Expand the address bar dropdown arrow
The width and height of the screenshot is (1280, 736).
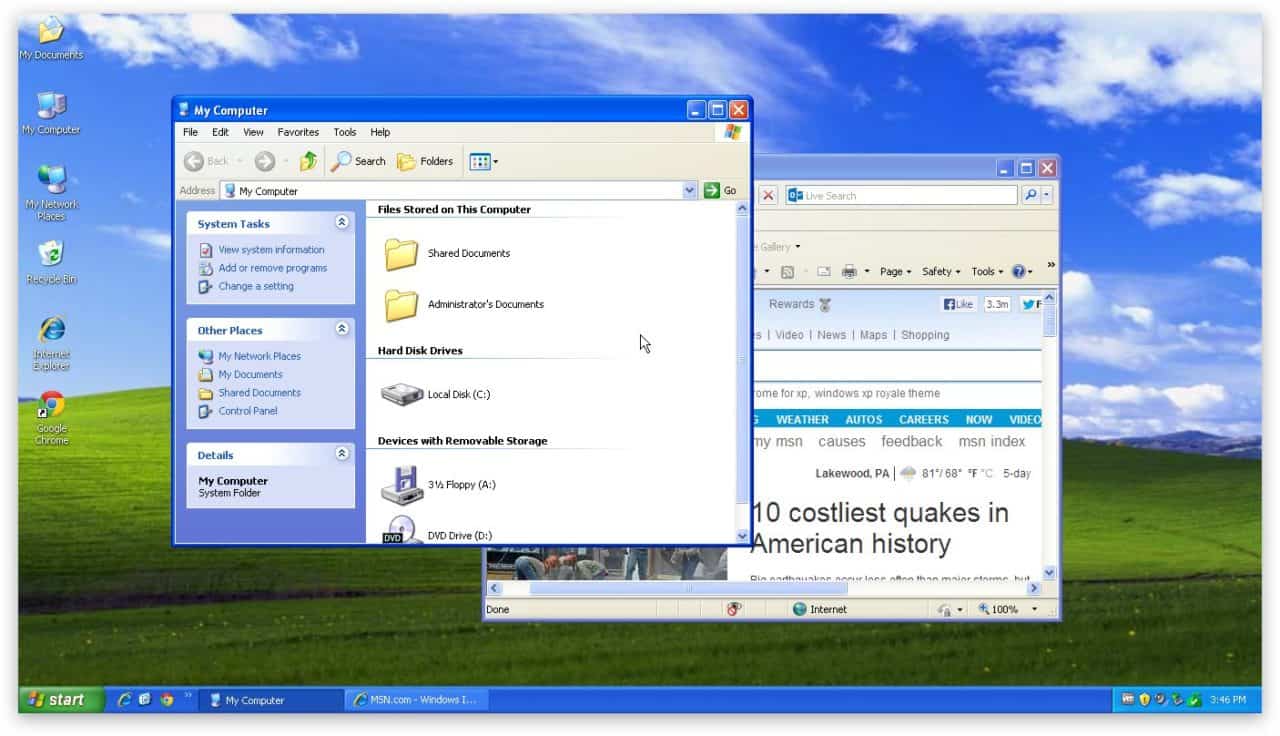click(x=689, y=190)
